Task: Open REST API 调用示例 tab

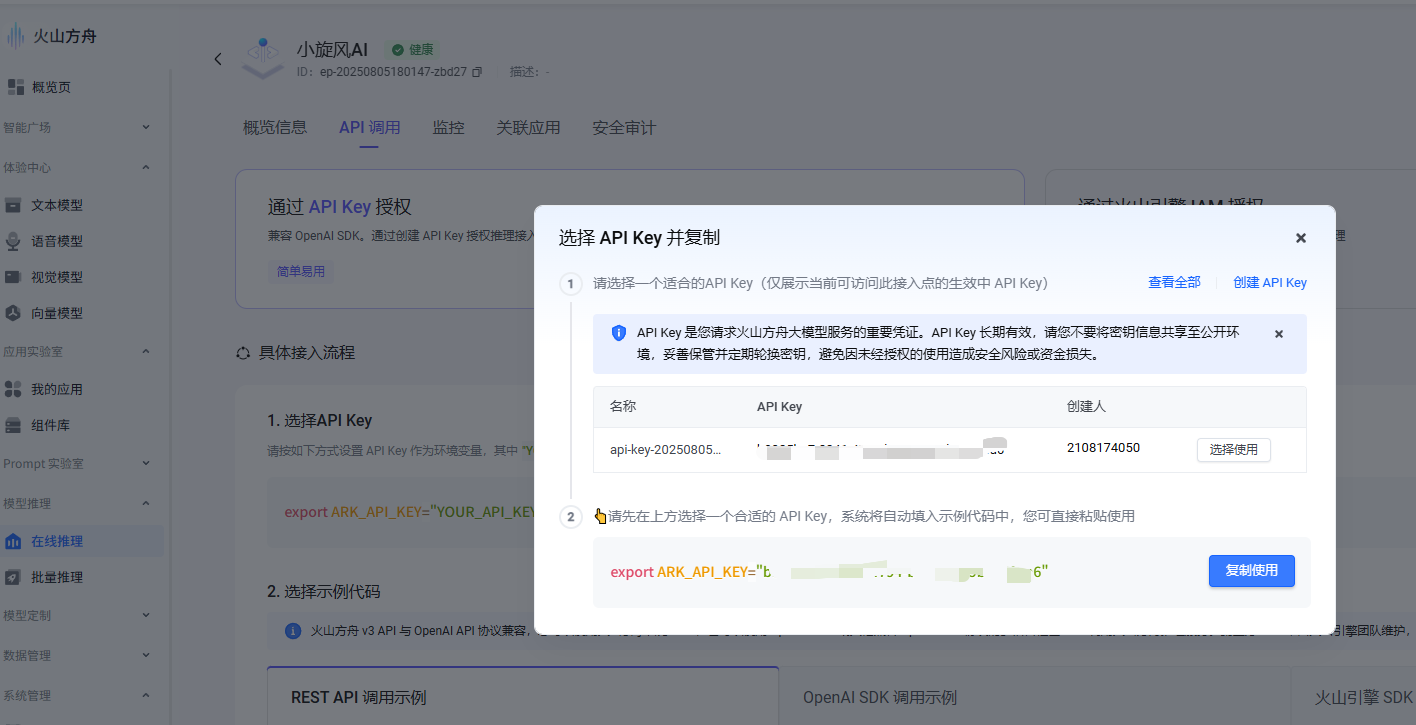Action: [523, 696]
